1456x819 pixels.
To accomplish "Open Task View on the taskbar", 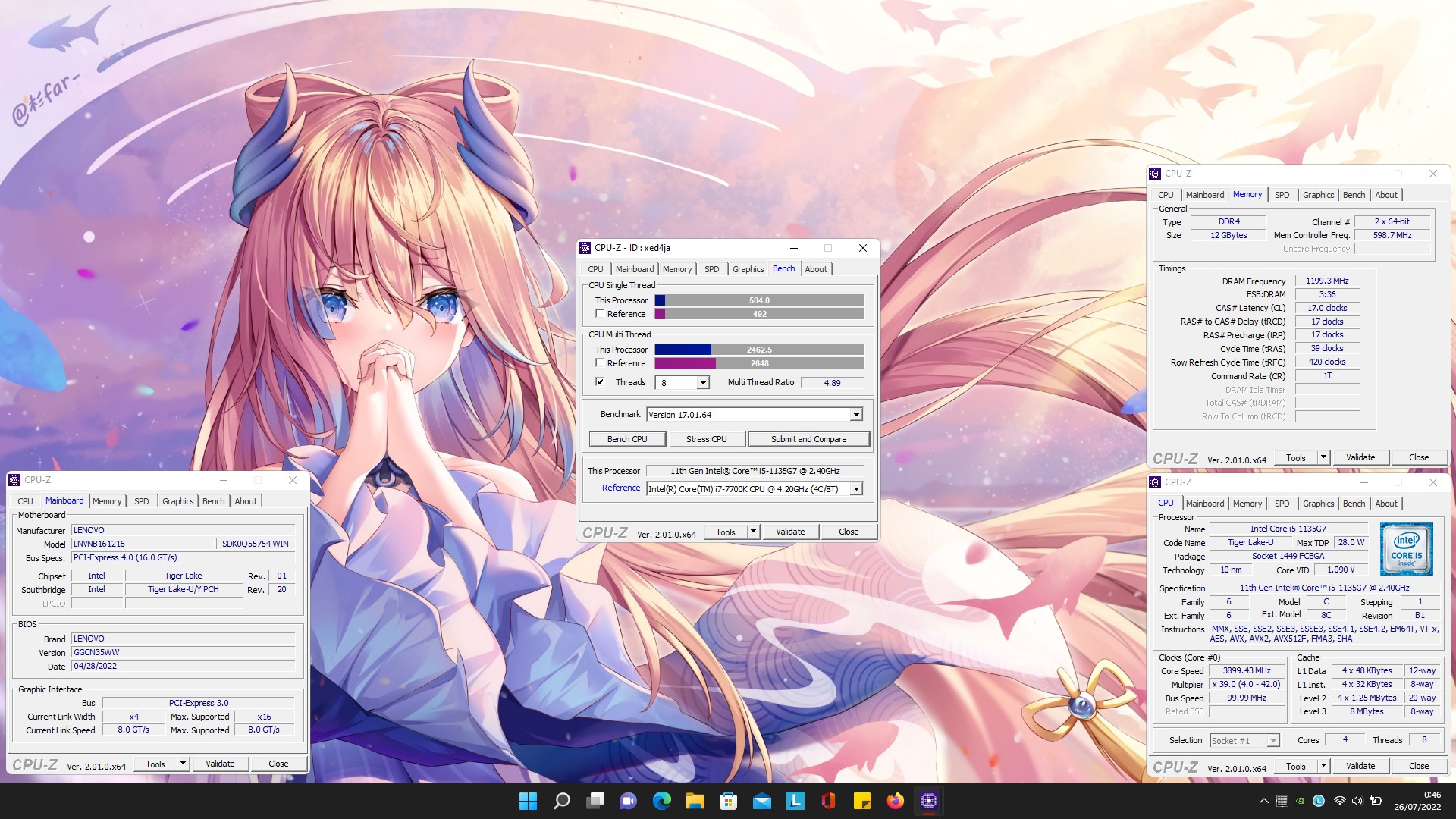I will pyautogui.click(x=595, y=801).
